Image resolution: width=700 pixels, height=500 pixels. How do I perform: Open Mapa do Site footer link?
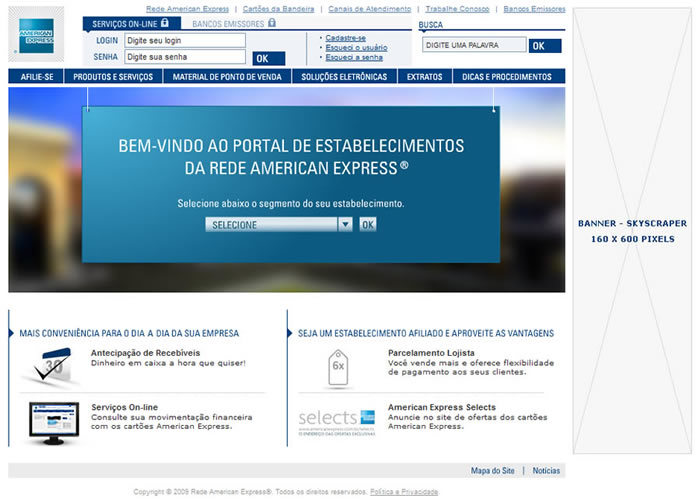(x=492, y=471)
